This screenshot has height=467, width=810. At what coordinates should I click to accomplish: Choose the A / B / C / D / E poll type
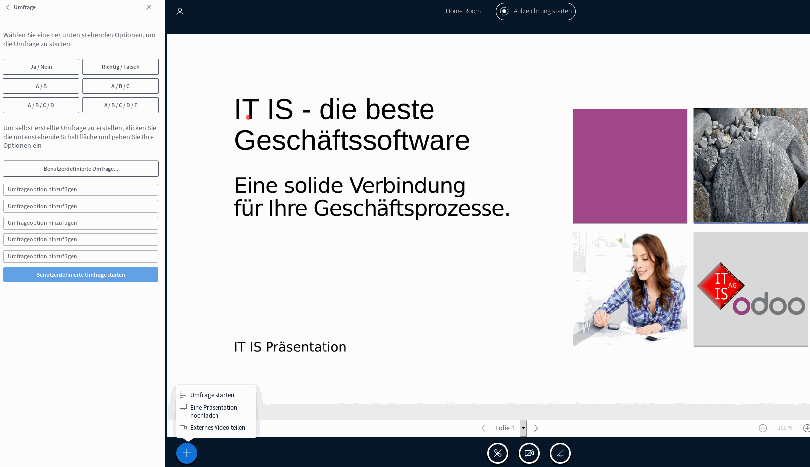pyautogui.click(x=120, y=105)
